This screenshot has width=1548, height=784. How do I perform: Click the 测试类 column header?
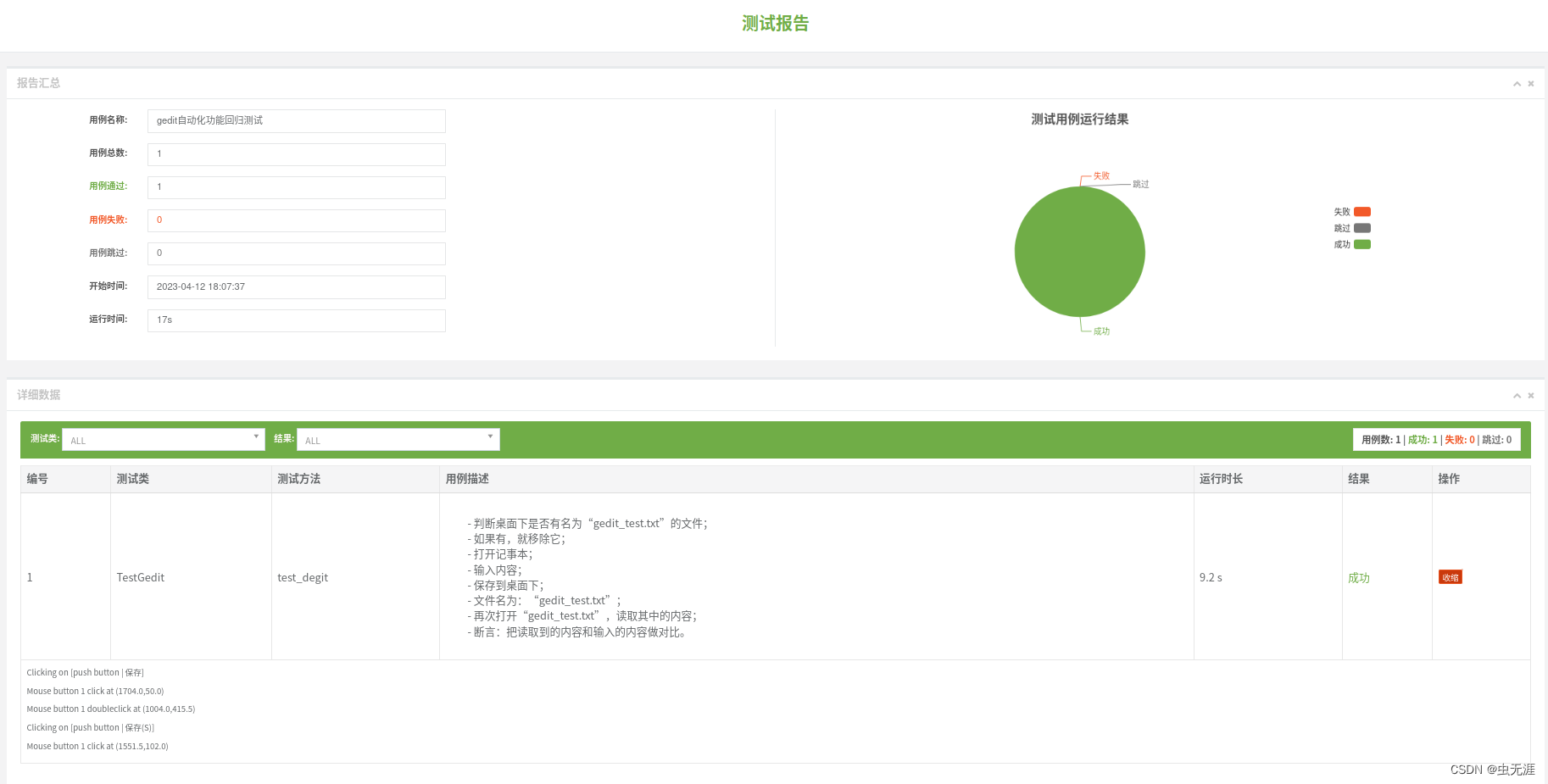(191, 479)
